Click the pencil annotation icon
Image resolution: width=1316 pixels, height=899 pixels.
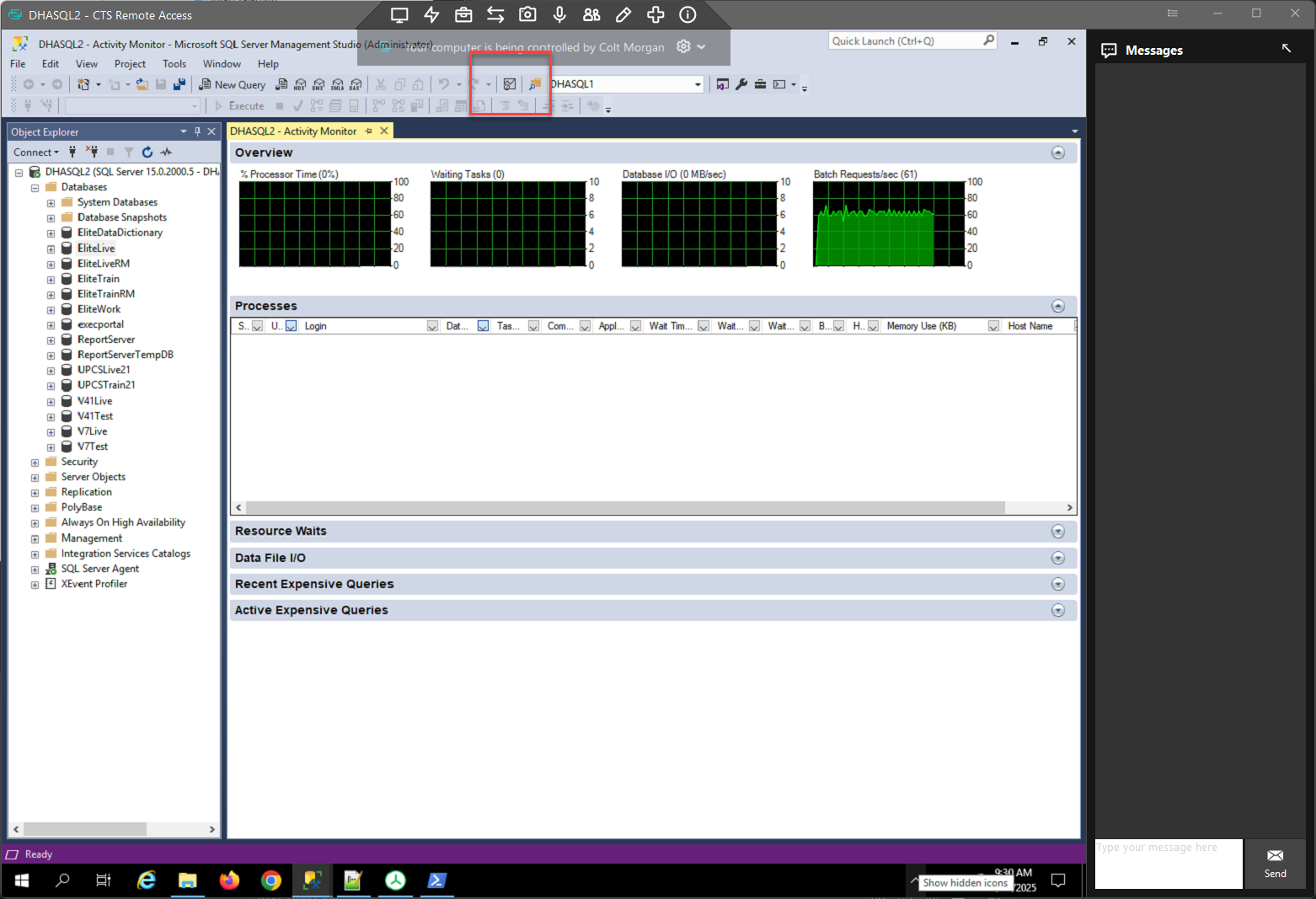click(x=623, y=14)
